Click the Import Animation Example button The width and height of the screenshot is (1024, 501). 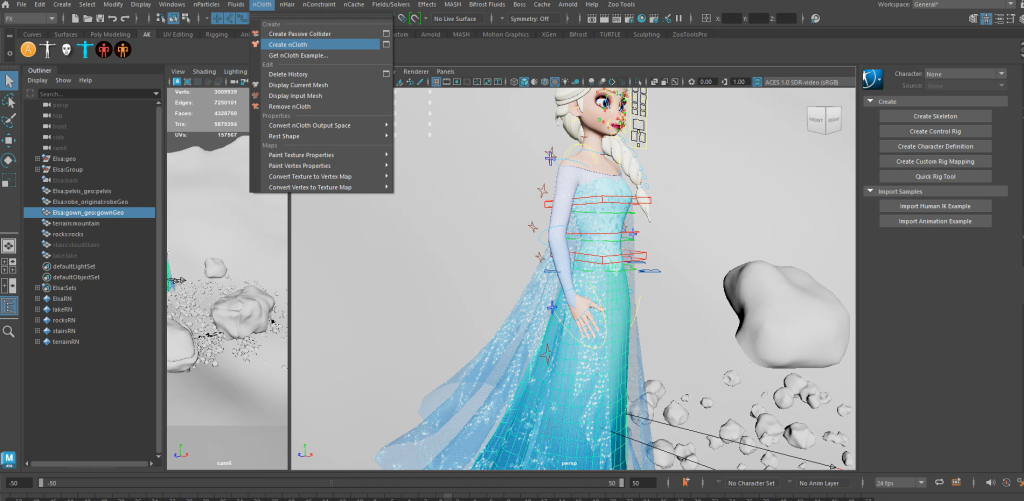coord(935,221)
